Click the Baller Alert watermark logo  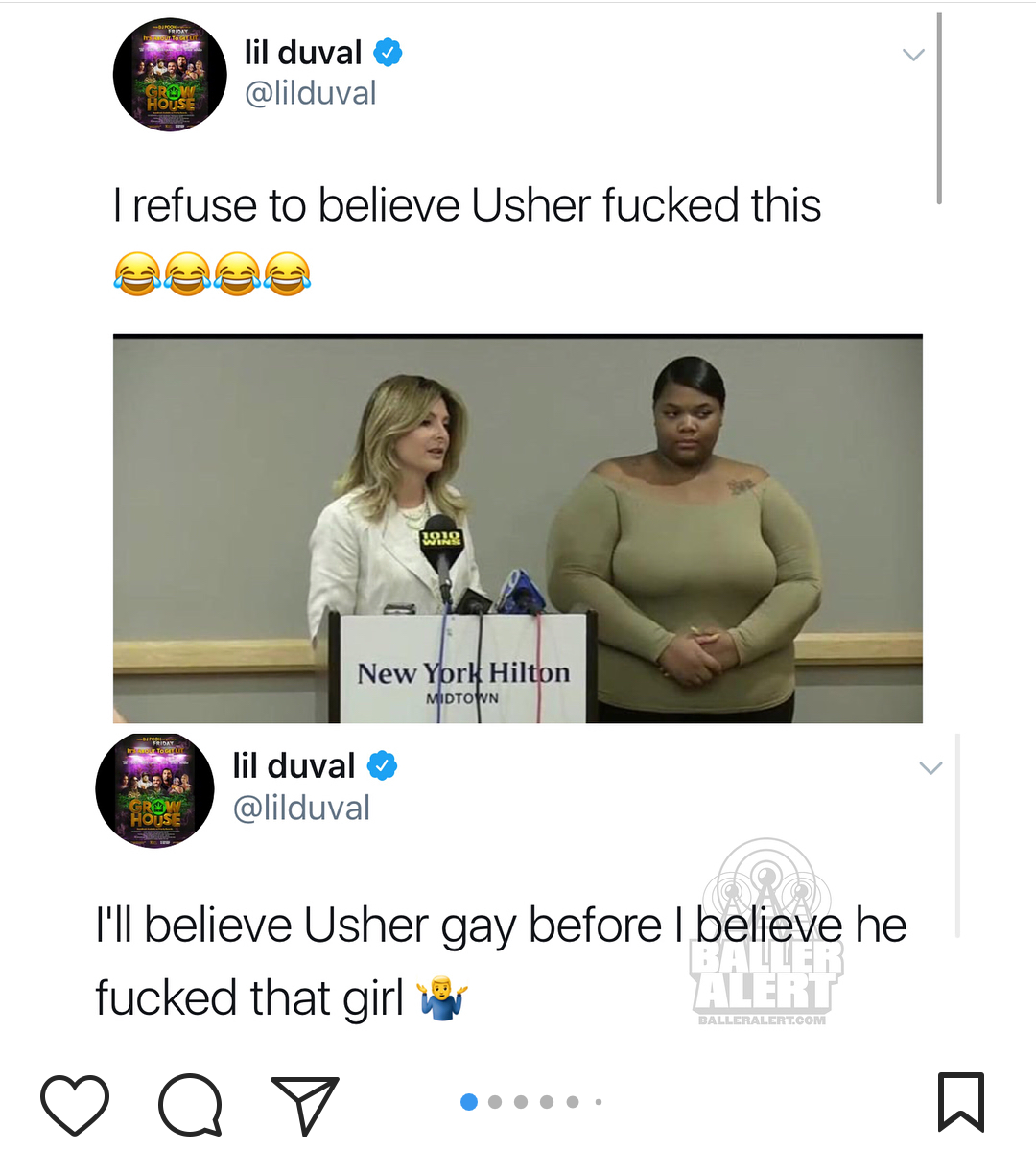click(765, 932)
